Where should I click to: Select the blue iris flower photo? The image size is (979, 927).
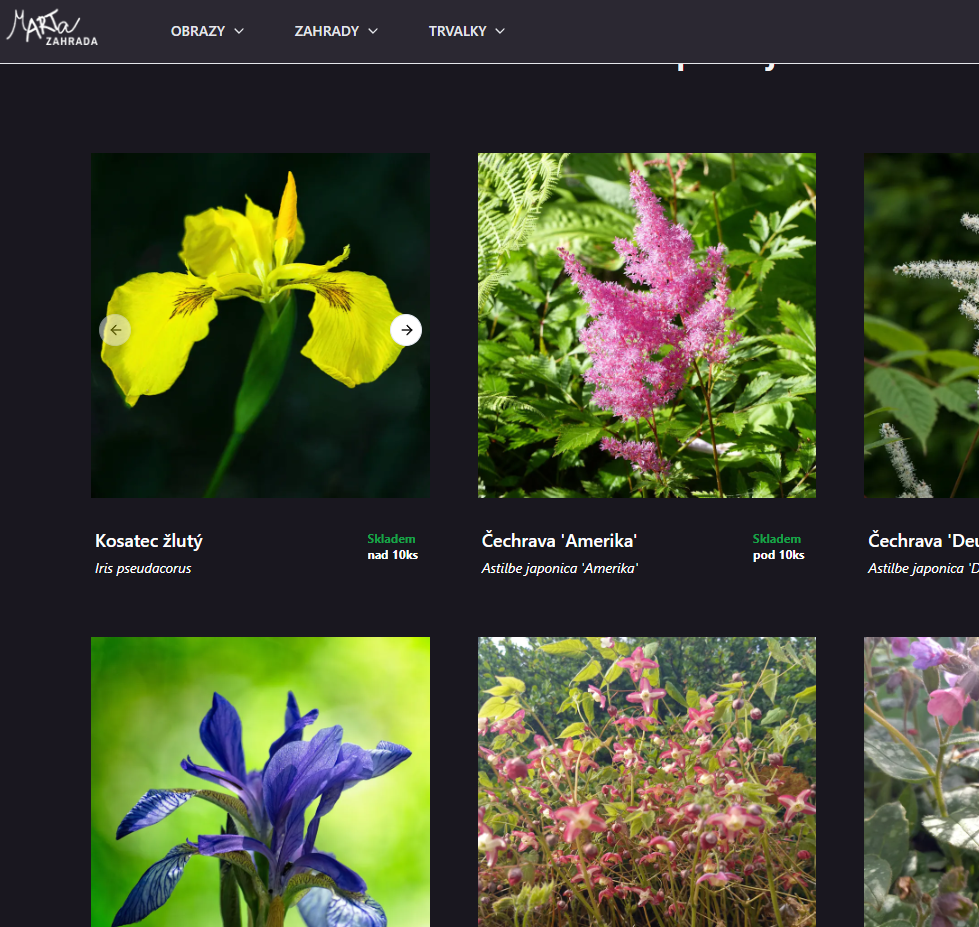(x=260, y=782)
